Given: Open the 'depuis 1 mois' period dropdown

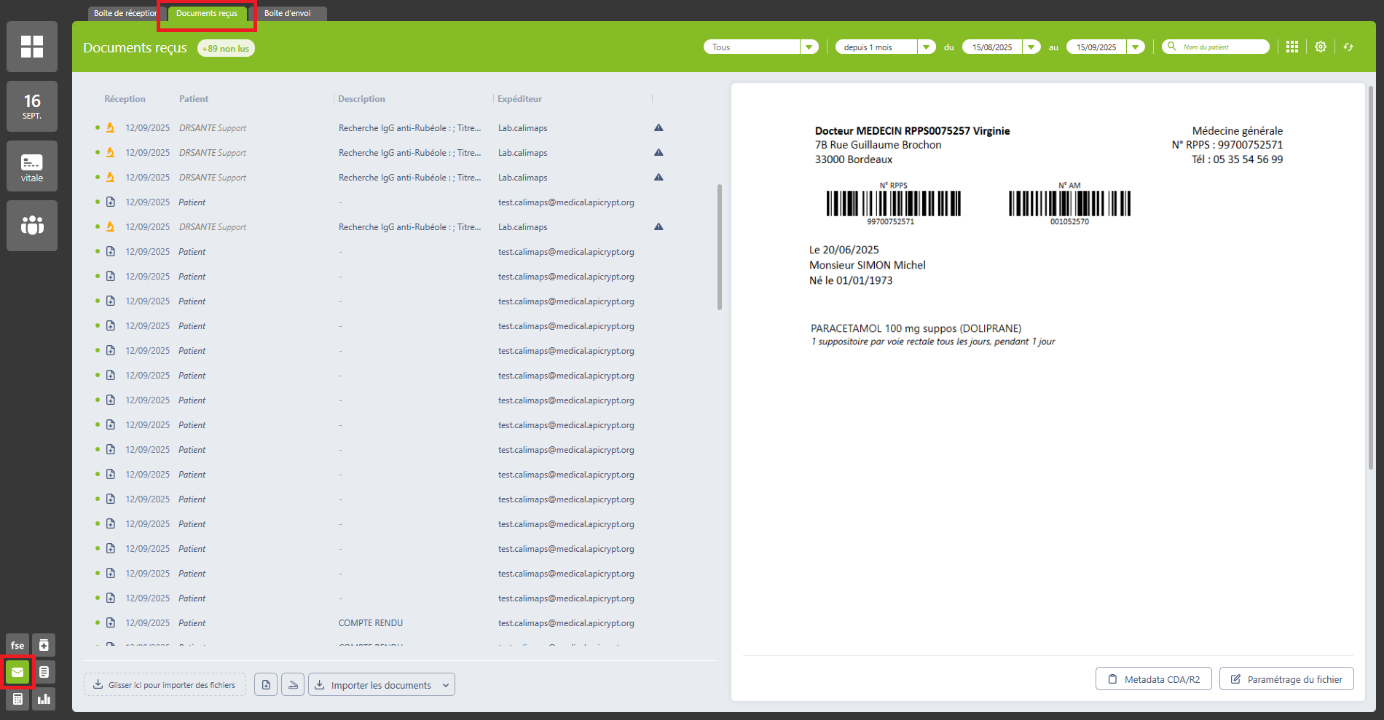Looking at the screenshot, I should pos(926,47).
